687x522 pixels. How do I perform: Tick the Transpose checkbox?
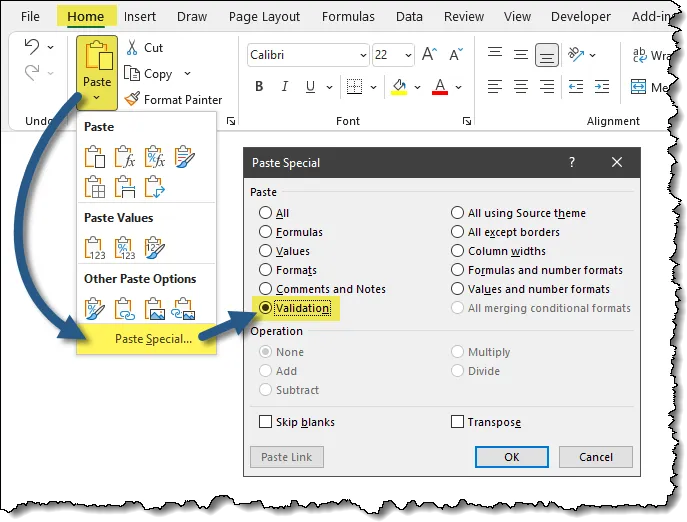(x=458, y=422)
